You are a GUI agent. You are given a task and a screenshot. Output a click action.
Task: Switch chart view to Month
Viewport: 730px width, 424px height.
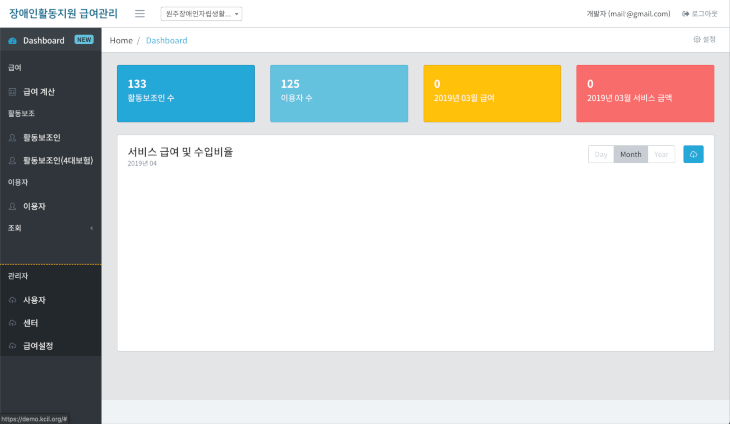tap(630, 154)
